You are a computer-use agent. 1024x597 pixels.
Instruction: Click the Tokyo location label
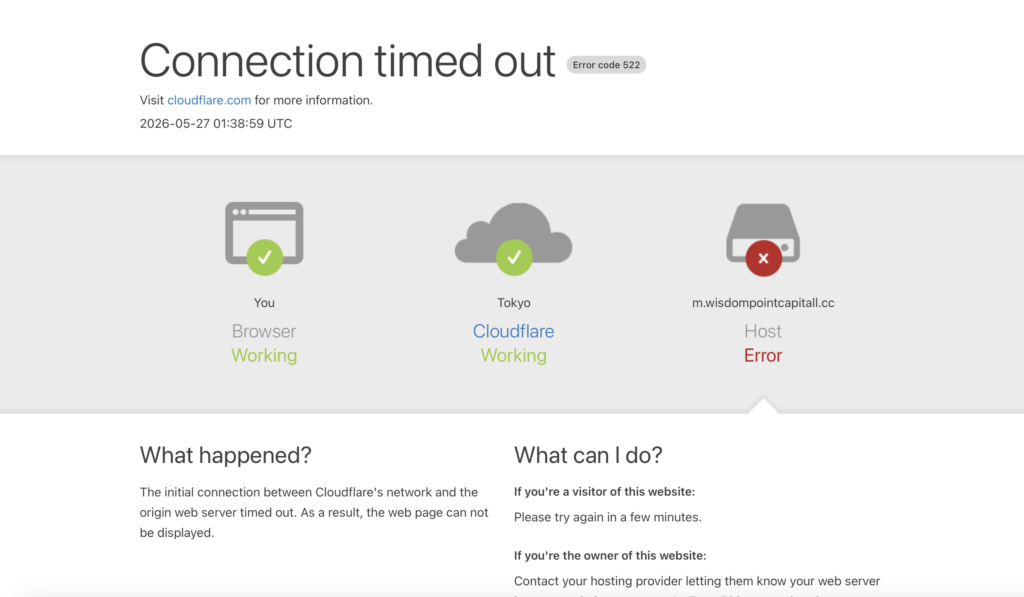coord(513,302)
